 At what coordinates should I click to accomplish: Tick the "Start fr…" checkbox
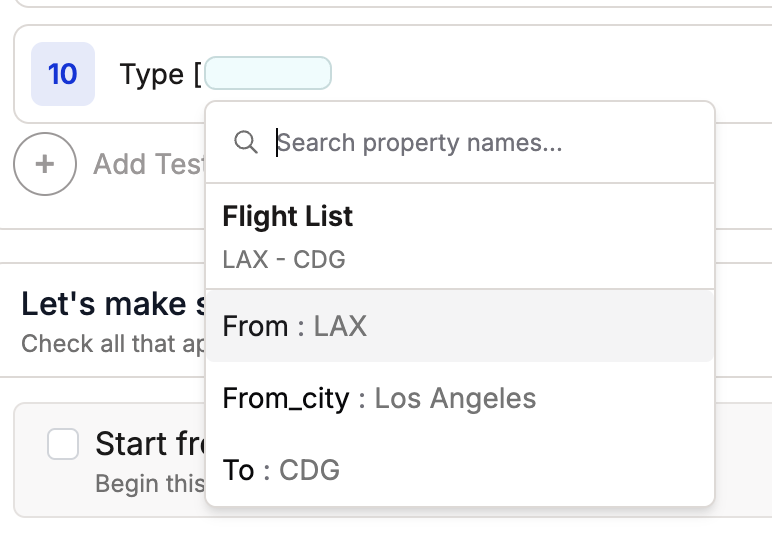(x=63, y=444)
